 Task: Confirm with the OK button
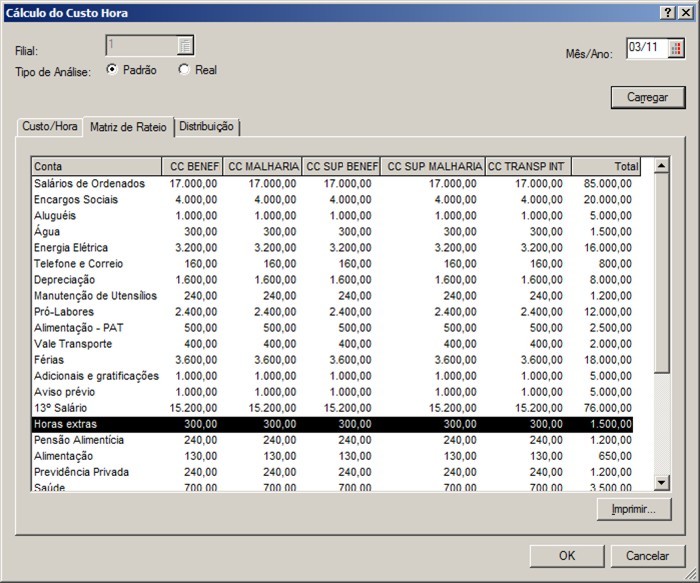567,556
